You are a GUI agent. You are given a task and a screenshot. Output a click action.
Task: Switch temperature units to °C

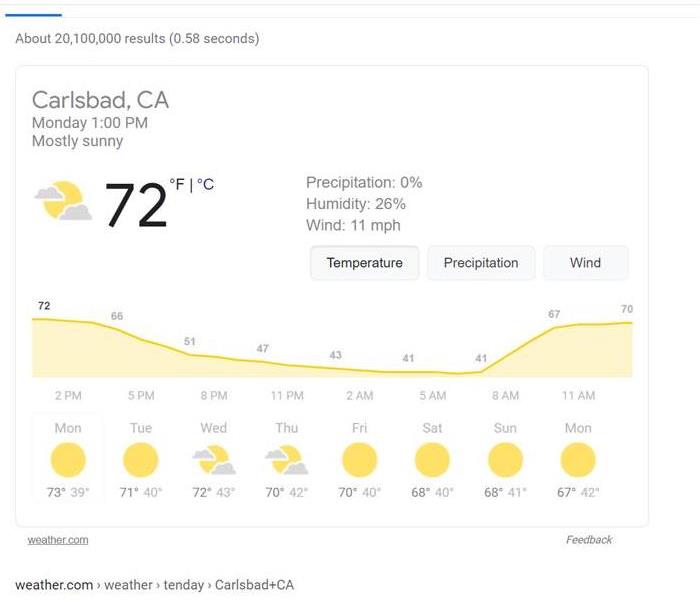(205, 184)
